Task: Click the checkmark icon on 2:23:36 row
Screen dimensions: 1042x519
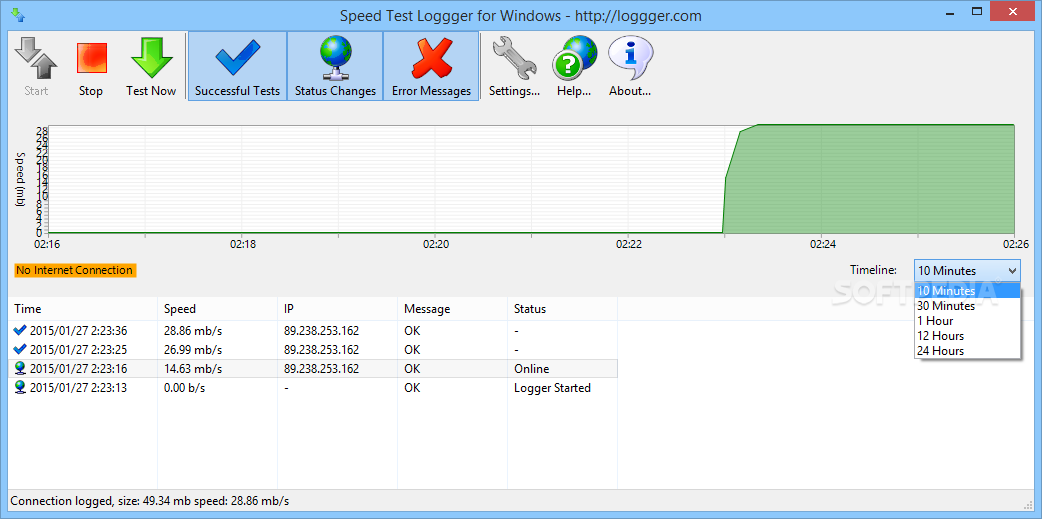Action: [x=20, y=330]
